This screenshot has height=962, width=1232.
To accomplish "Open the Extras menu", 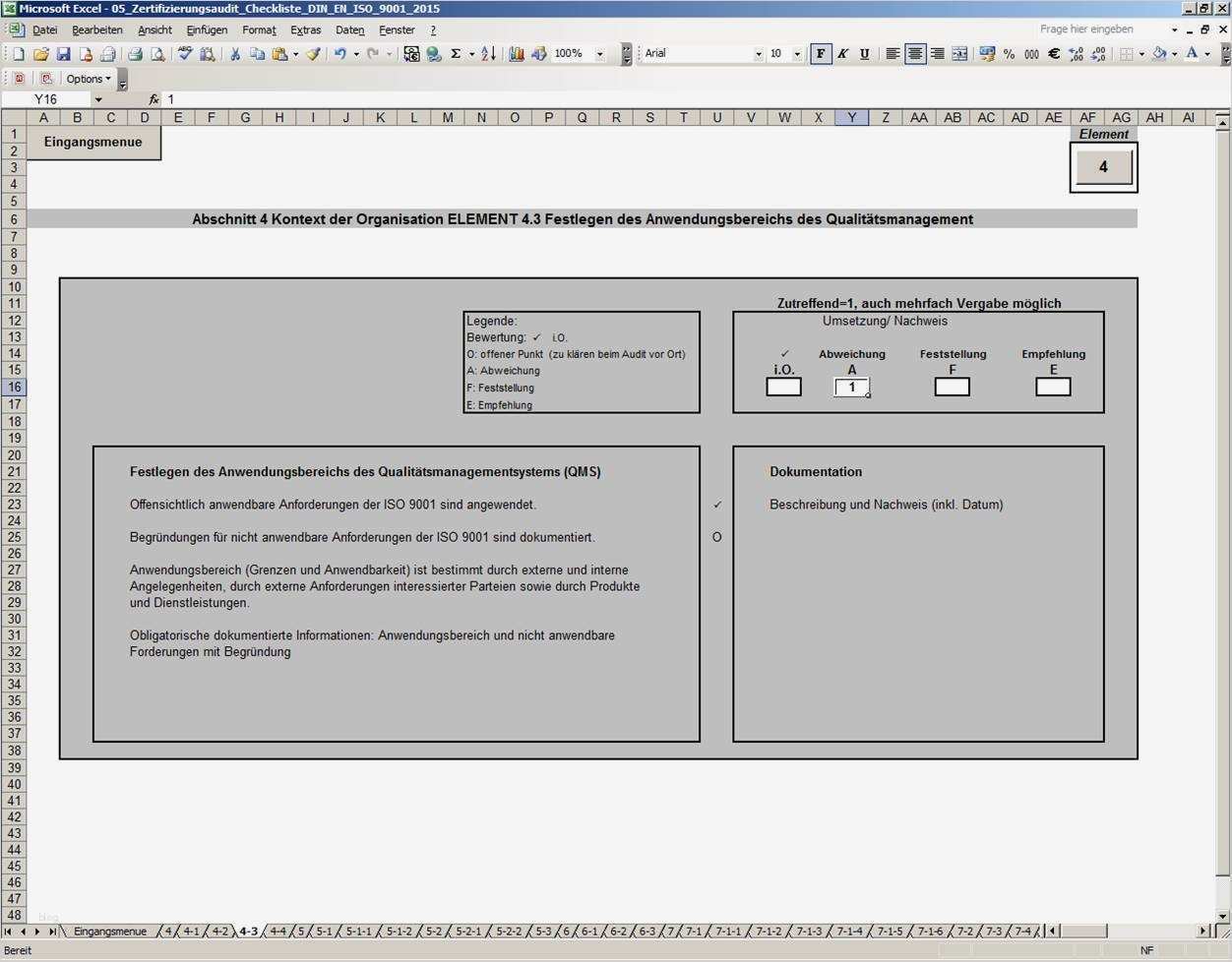I will pyautogui.click(x=305, y=30).
